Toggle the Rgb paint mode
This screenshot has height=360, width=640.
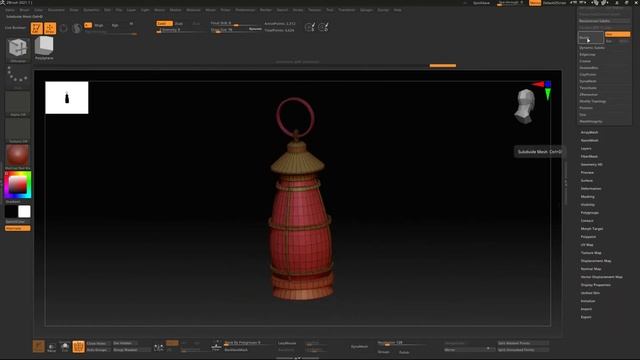115,25
